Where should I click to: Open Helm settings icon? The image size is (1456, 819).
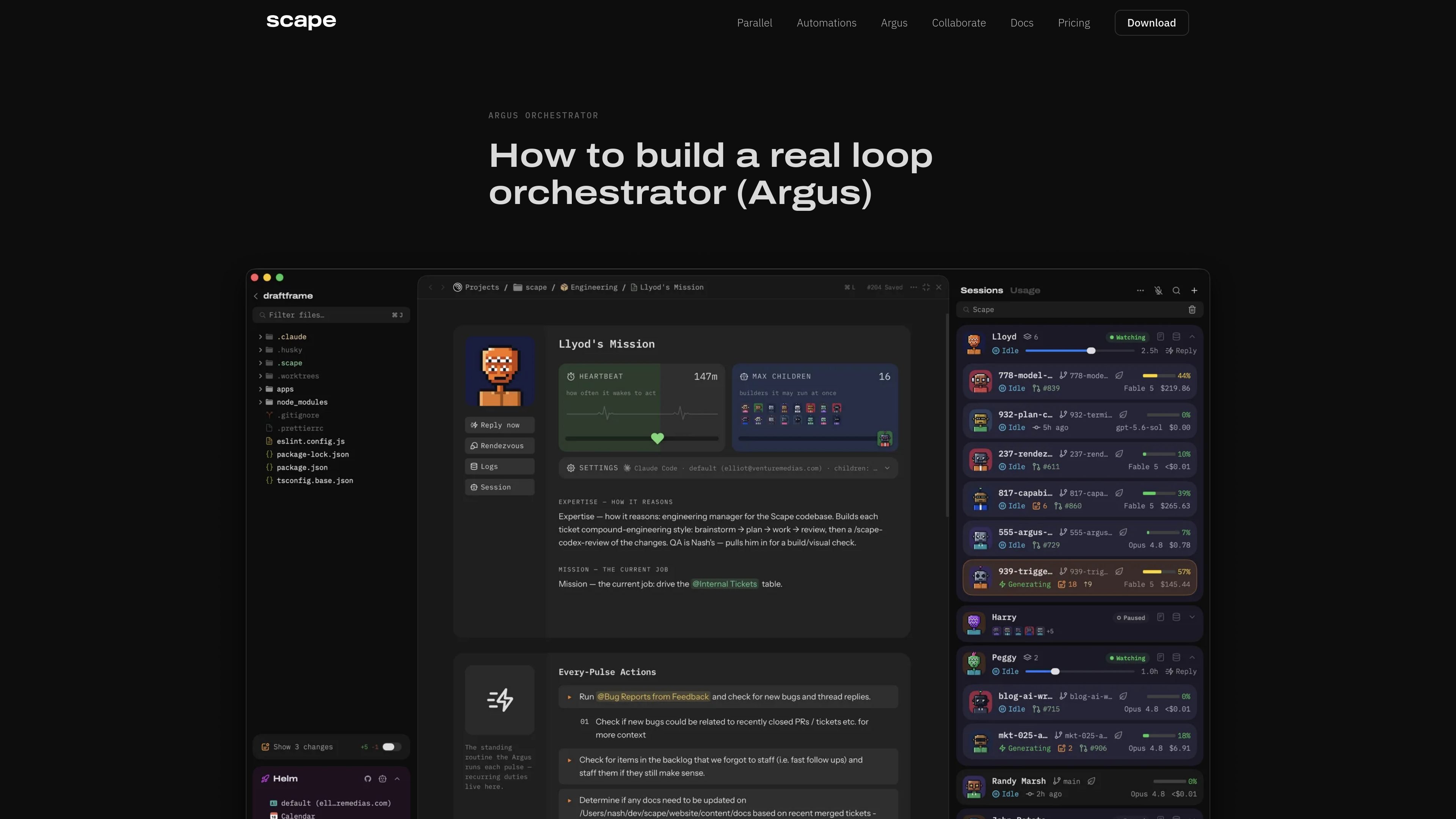383,779
